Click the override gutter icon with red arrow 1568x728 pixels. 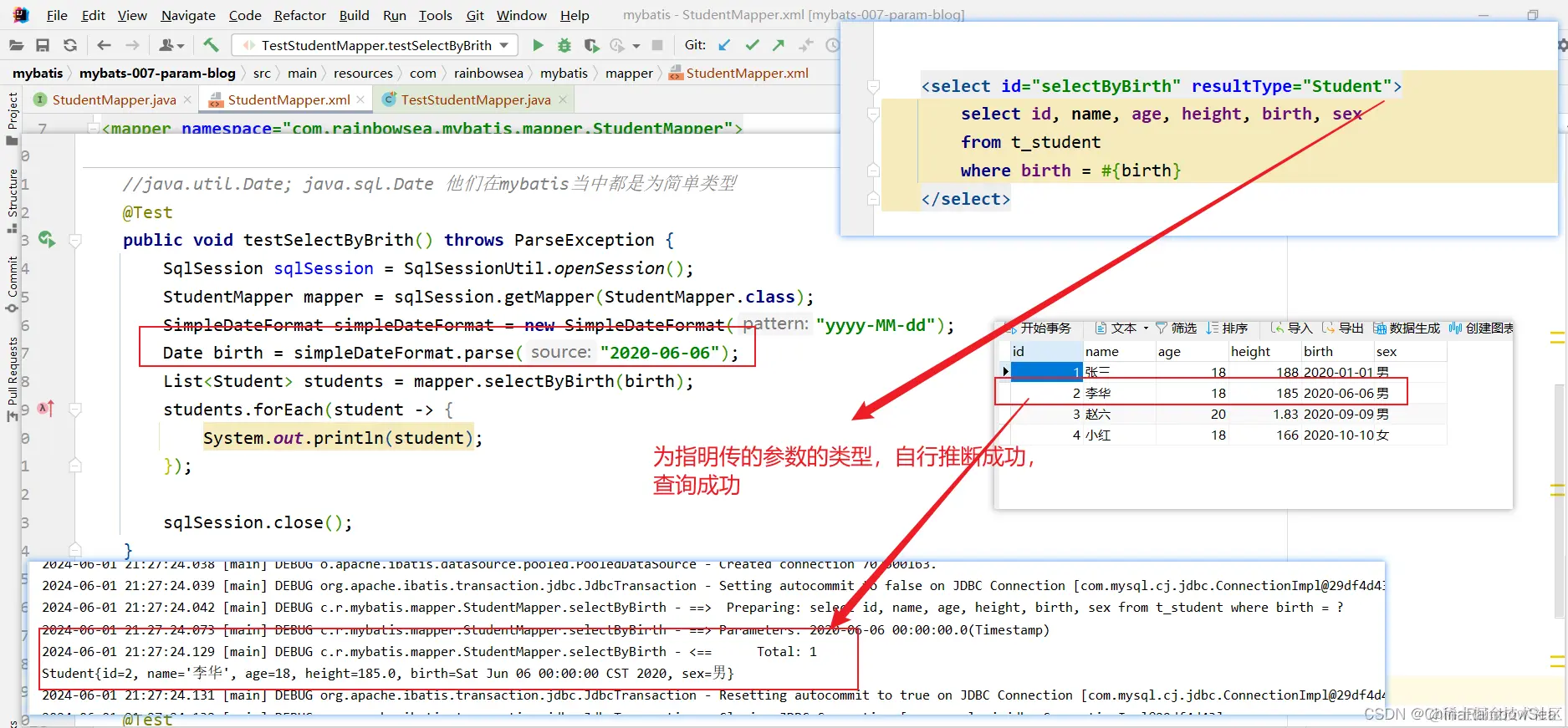click(46, 409)
